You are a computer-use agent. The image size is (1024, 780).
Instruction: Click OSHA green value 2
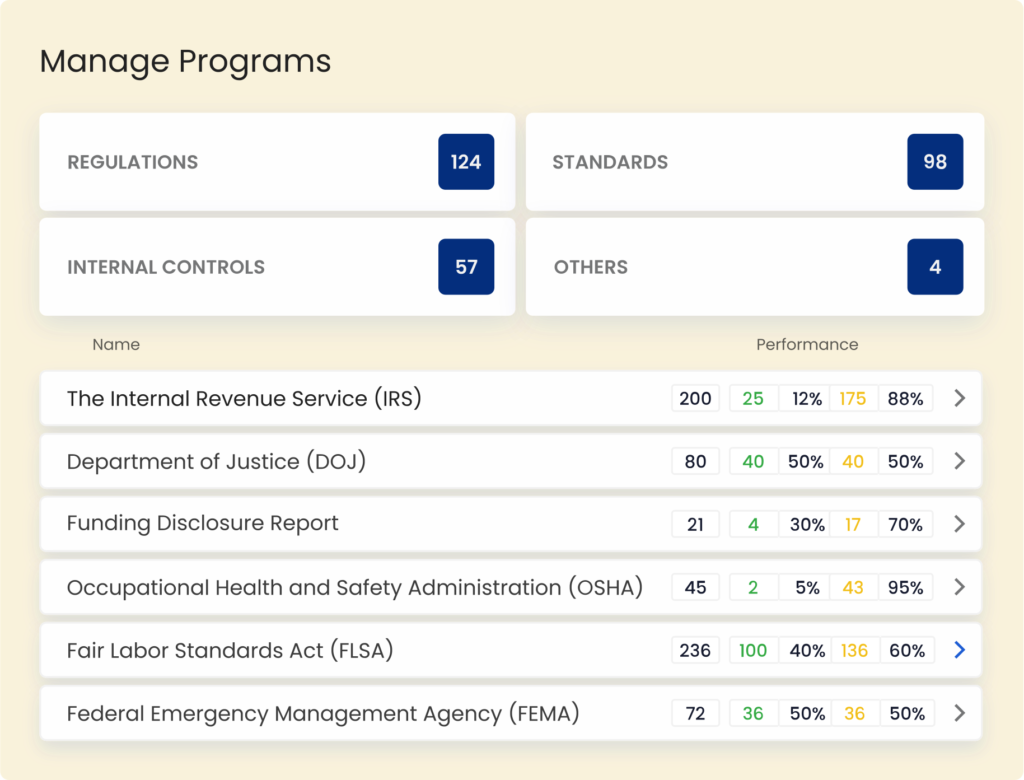pyautogui.click(x=753, y=587)
